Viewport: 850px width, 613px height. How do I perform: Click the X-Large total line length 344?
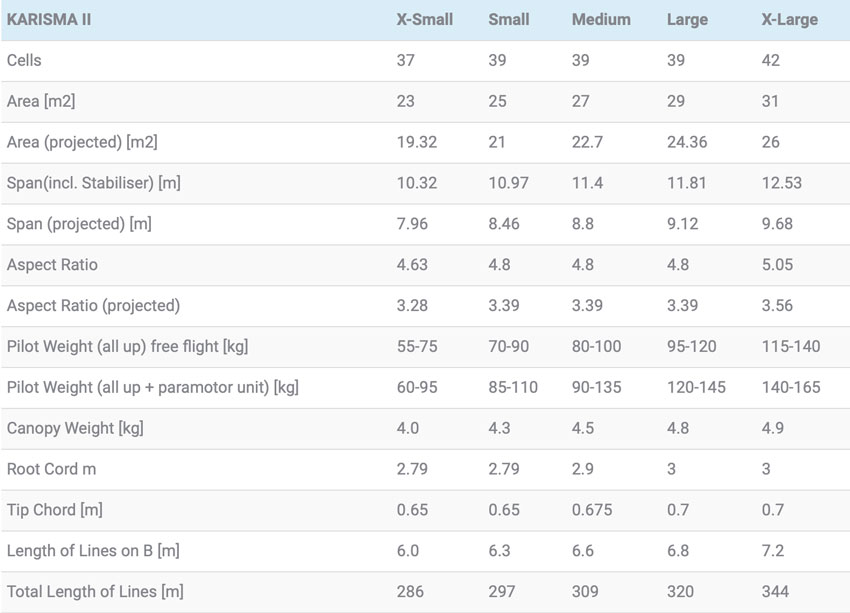[x=775, y=591]
